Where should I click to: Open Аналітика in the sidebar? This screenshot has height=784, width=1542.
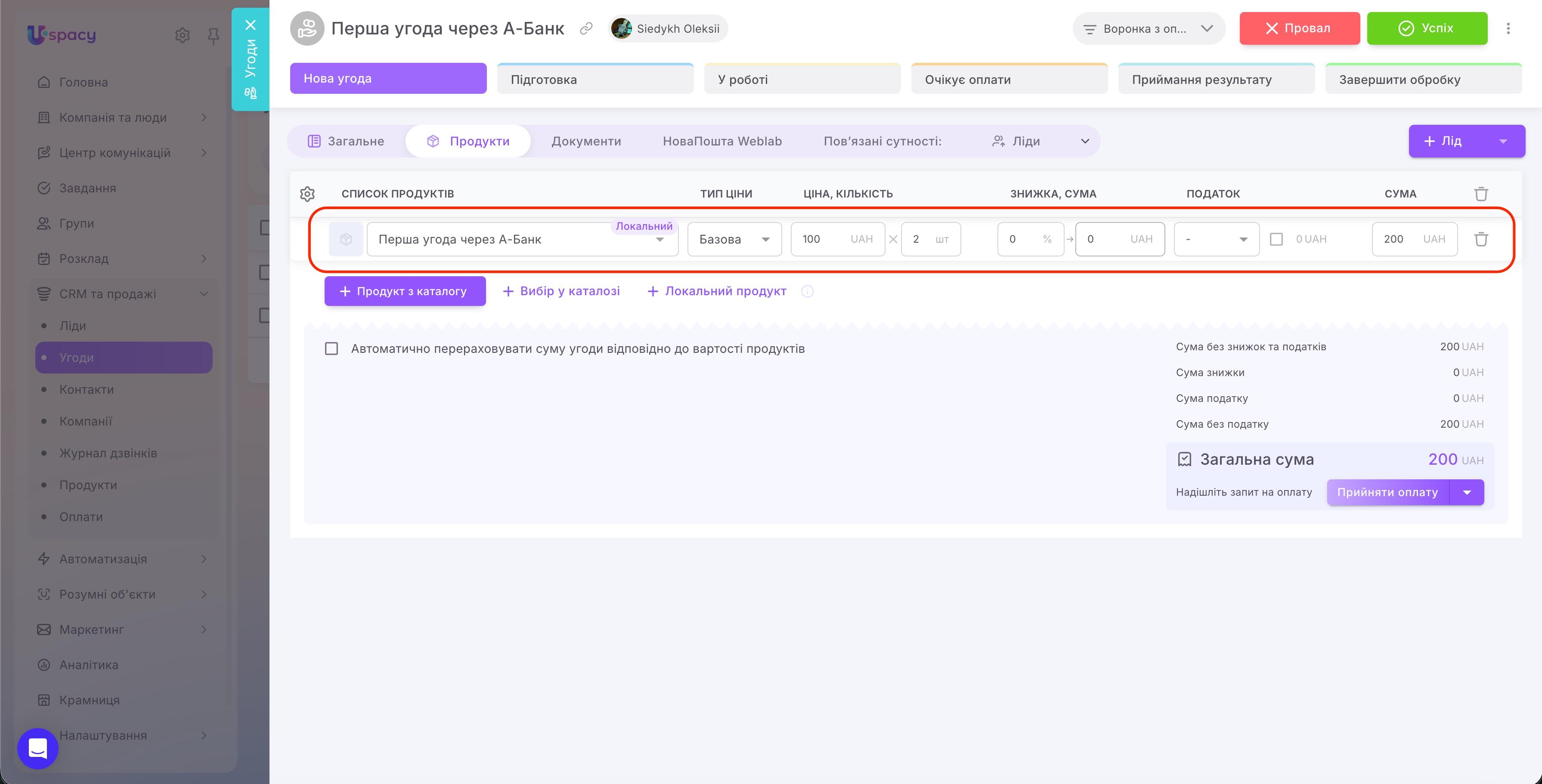[x=89, y=665]
